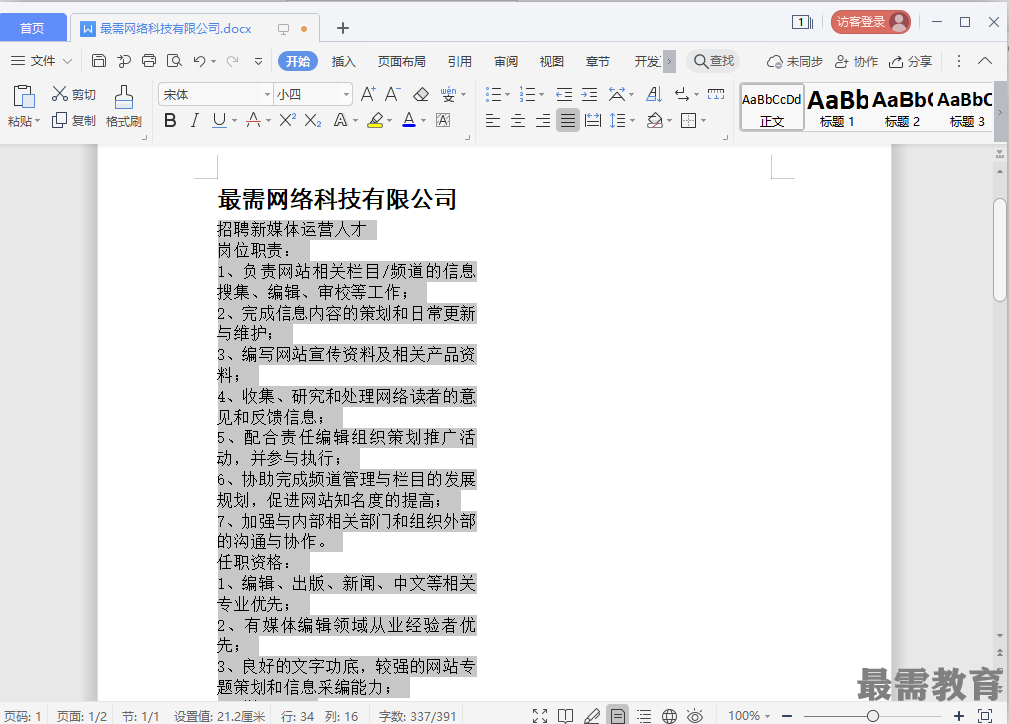1009x724 pixels.
Task: Select the Format Painter (格式刷)
Action: click(x=124, y=106)
